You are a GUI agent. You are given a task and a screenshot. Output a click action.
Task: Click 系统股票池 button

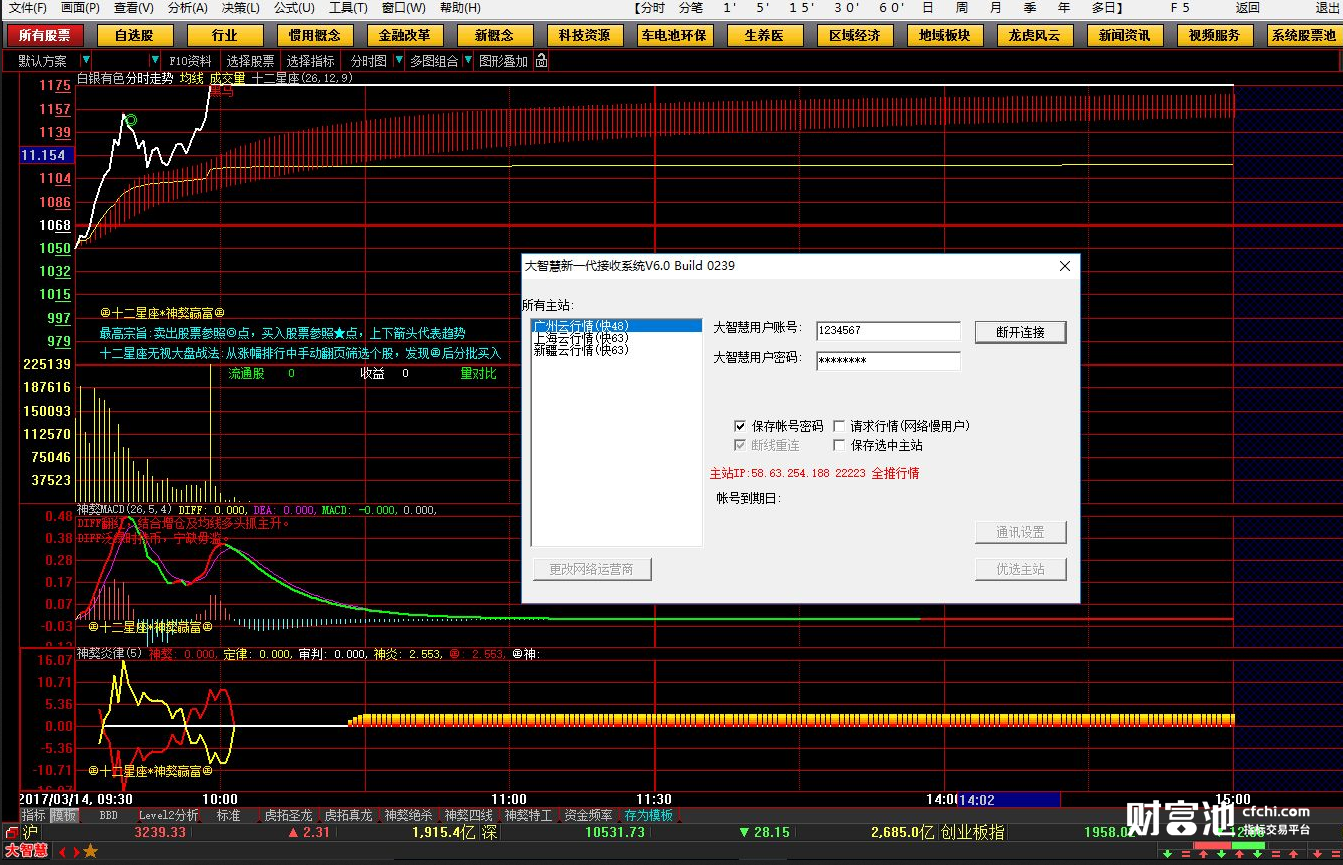tap(1304, 35)
